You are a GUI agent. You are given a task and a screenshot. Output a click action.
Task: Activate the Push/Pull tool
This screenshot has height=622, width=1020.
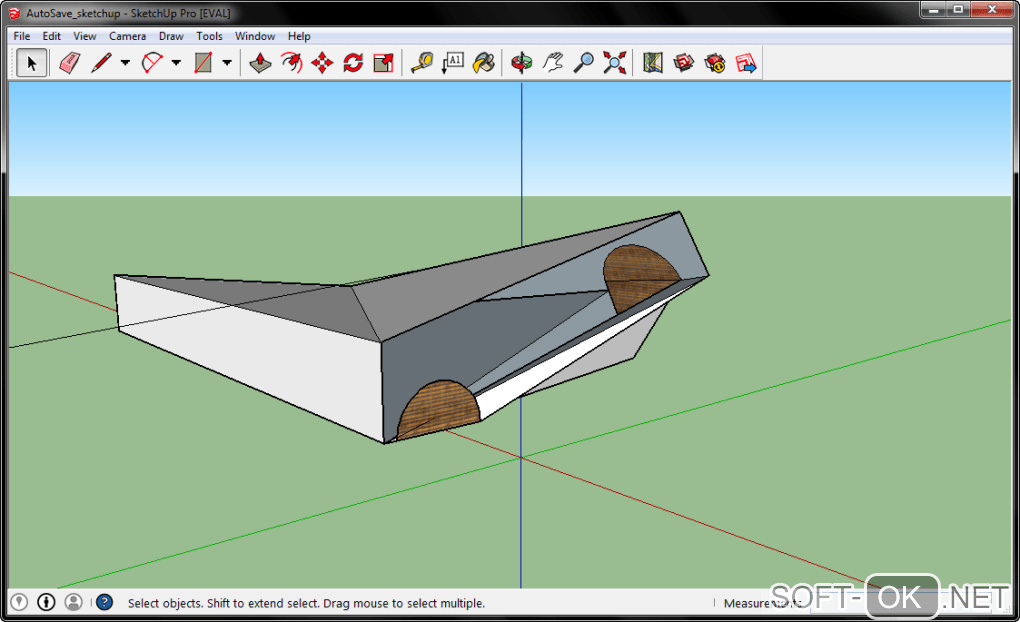[260, 63]
